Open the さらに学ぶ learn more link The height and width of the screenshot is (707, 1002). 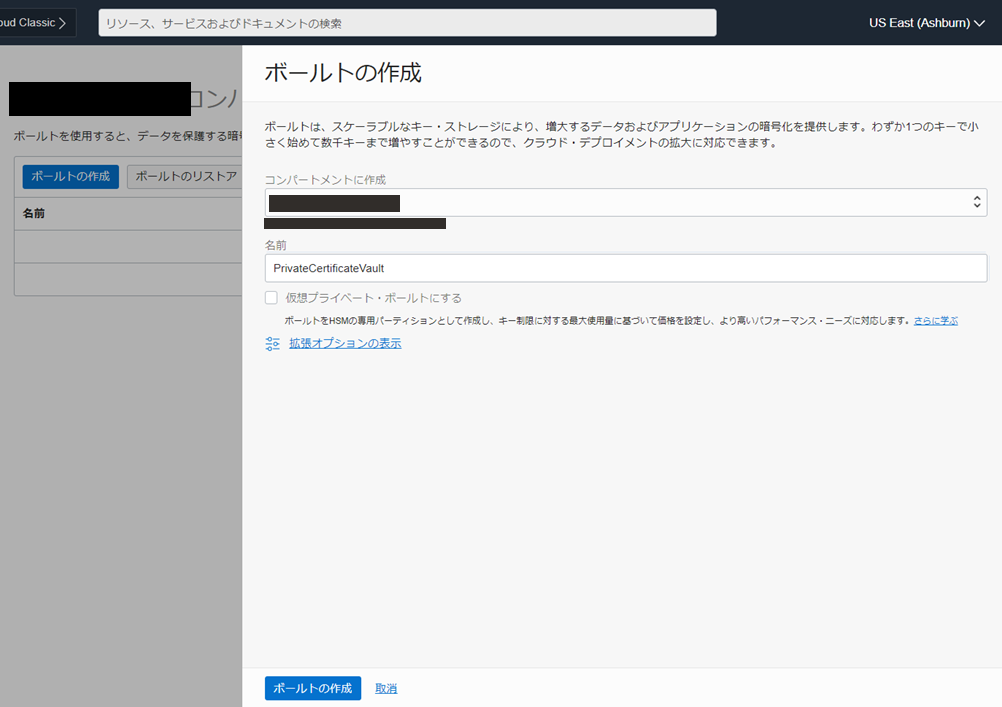pos(935,321)
